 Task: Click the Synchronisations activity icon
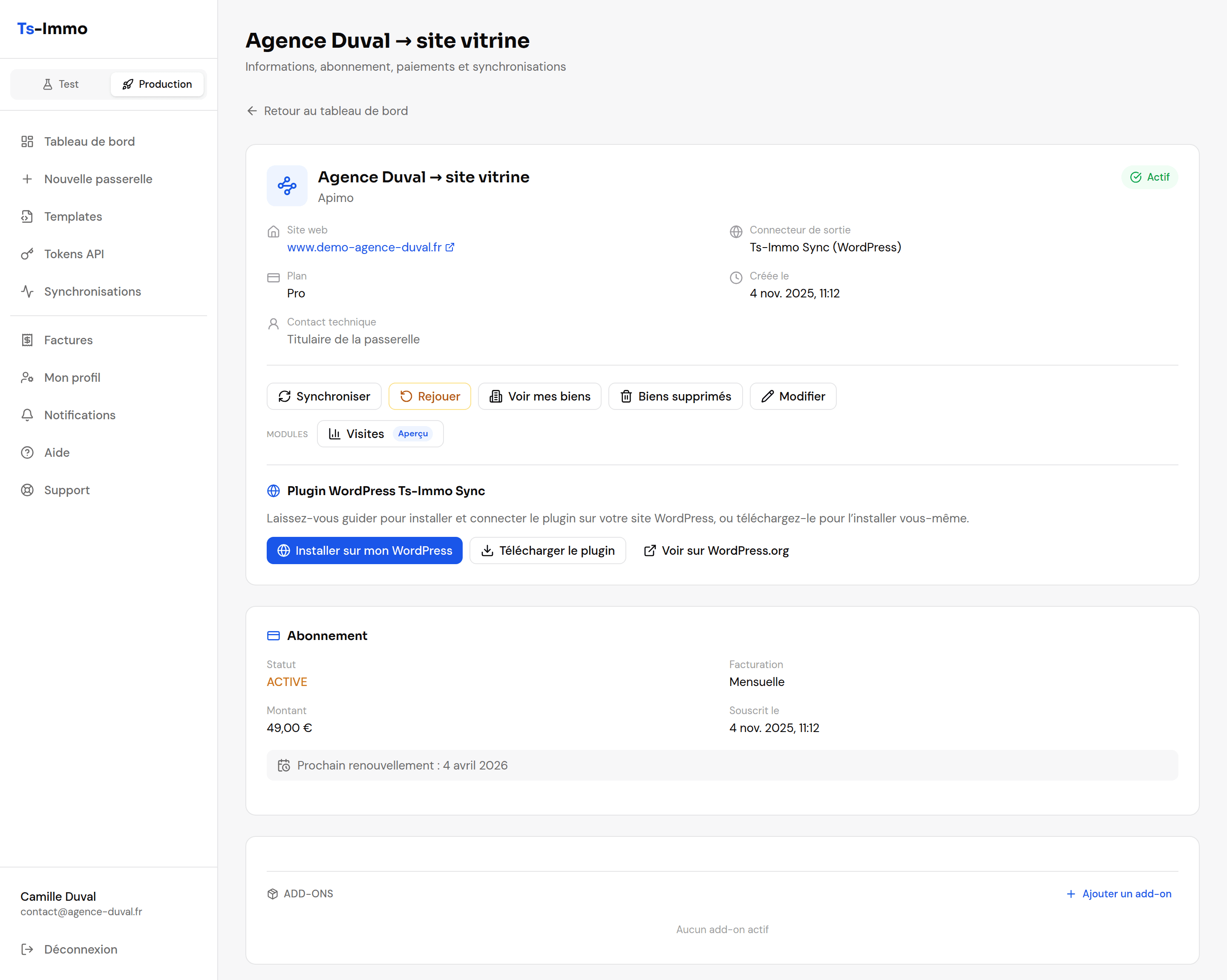coord(27,291)
